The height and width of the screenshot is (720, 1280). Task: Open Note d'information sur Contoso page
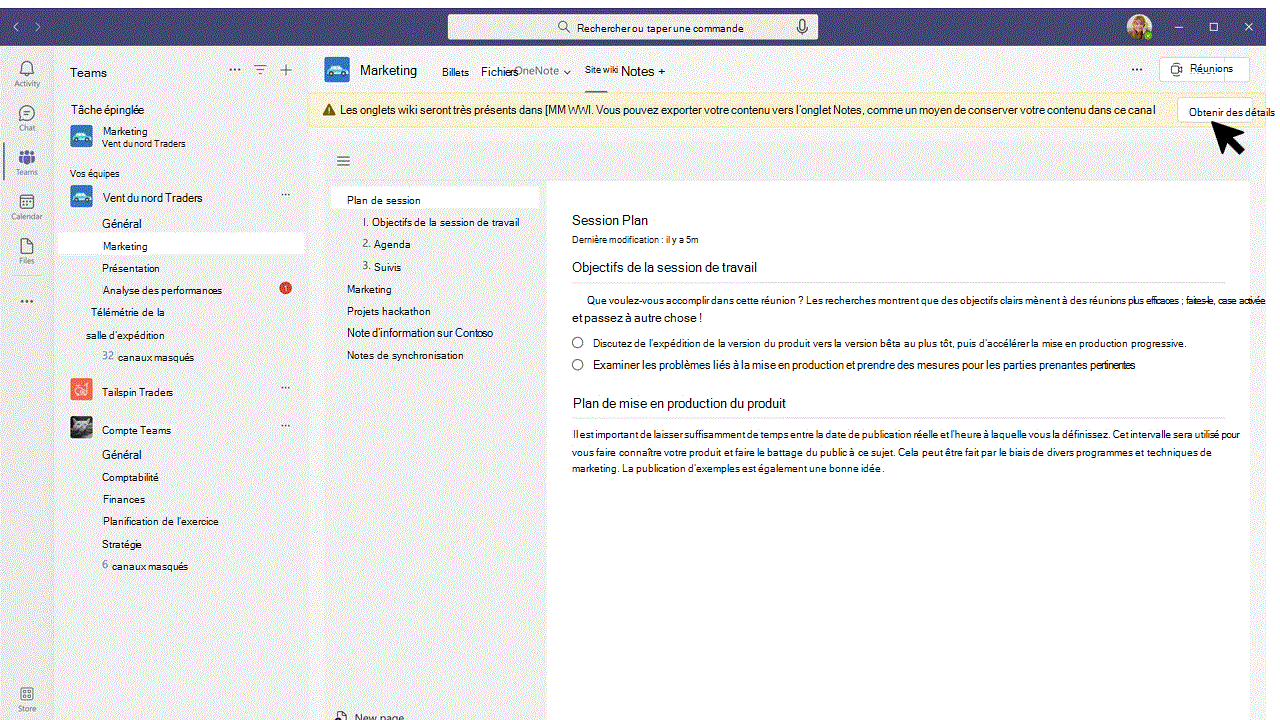pos(420,333)
